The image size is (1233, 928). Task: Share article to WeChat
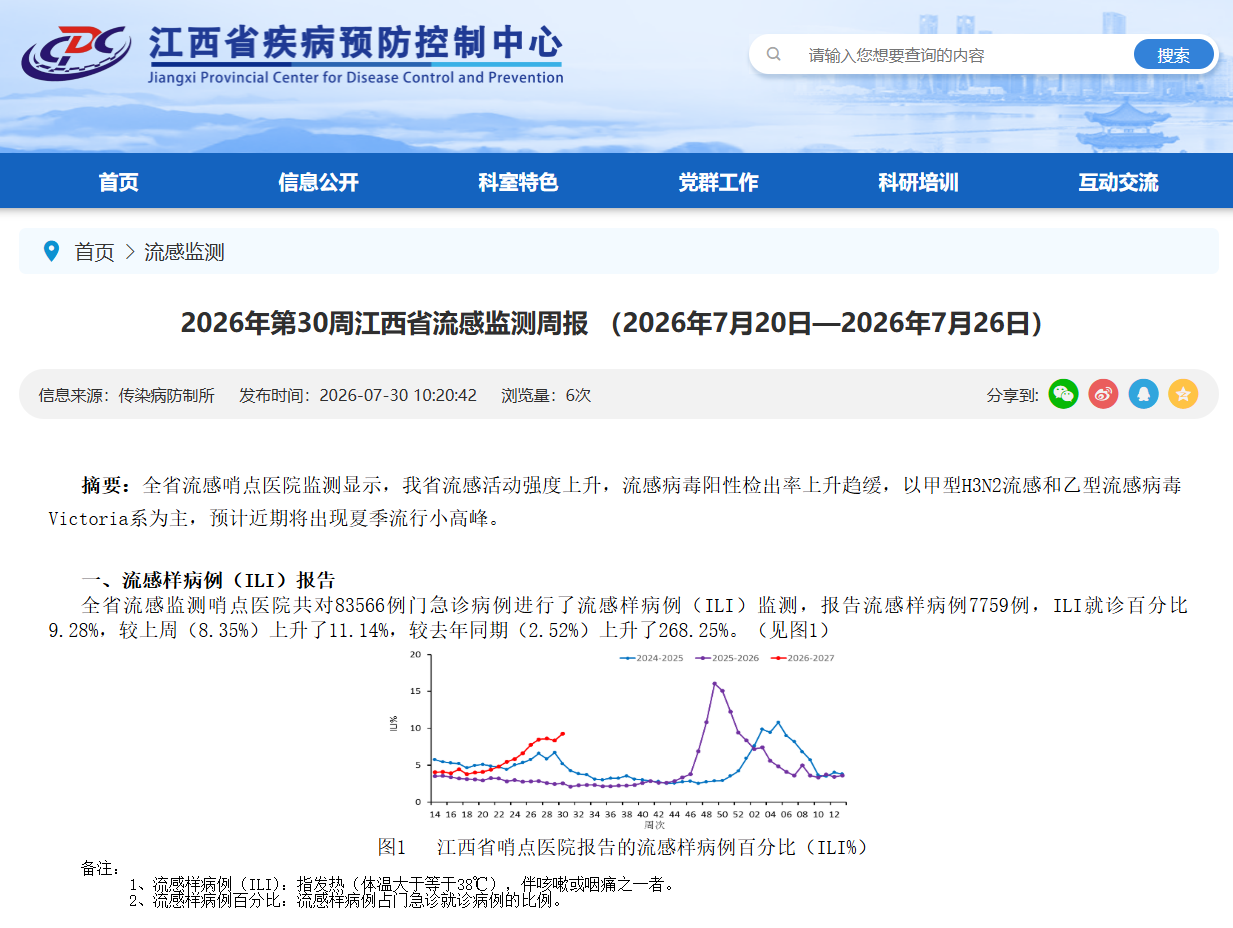[x=1063, y=394]
